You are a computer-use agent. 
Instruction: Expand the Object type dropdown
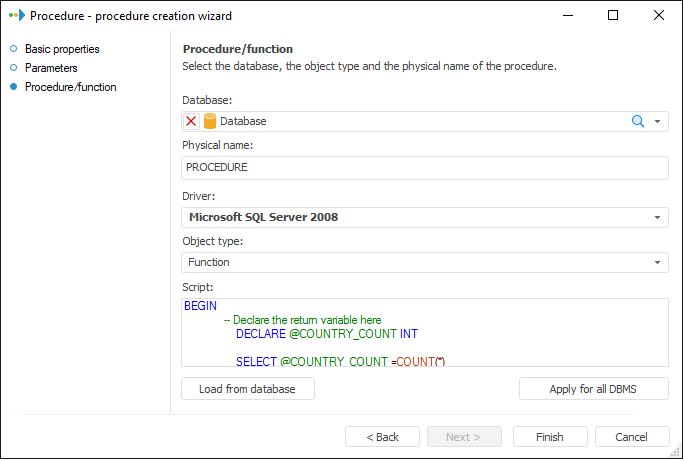(658, 262)
